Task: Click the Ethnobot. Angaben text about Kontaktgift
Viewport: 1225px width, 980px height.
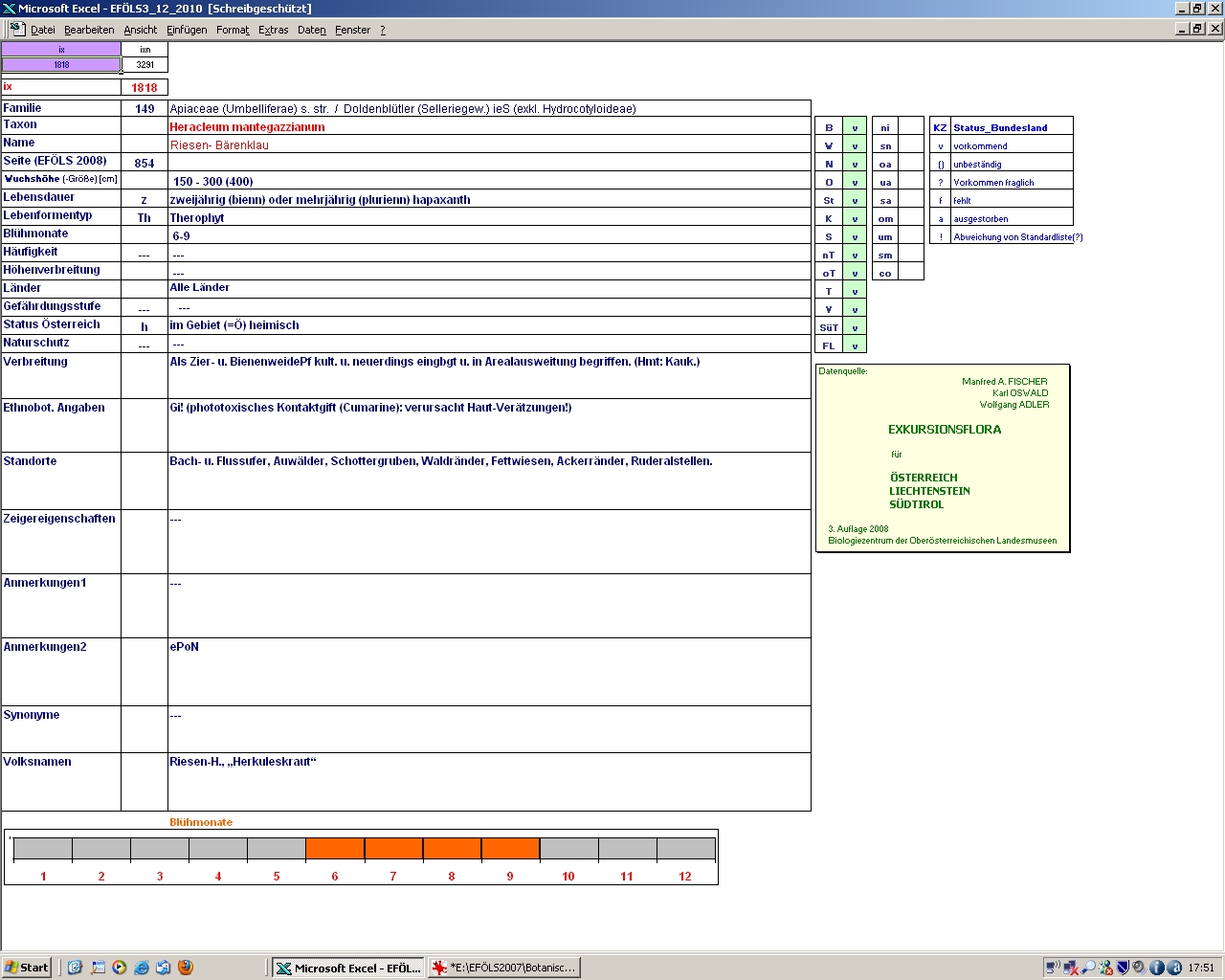Action: point(370,408)
